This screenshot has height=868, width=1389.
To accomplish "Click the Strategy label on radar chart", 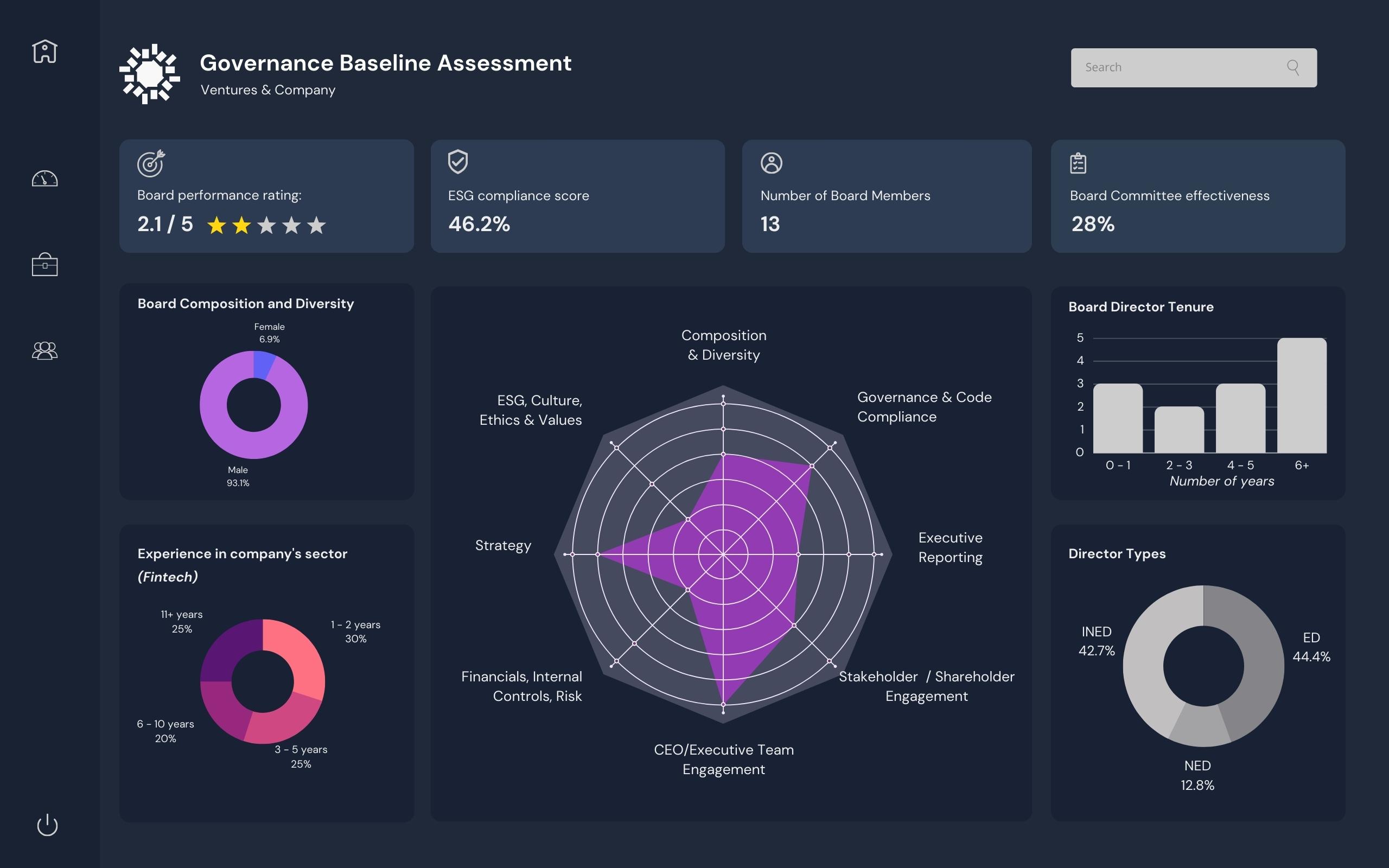I will tap(503, 545).
